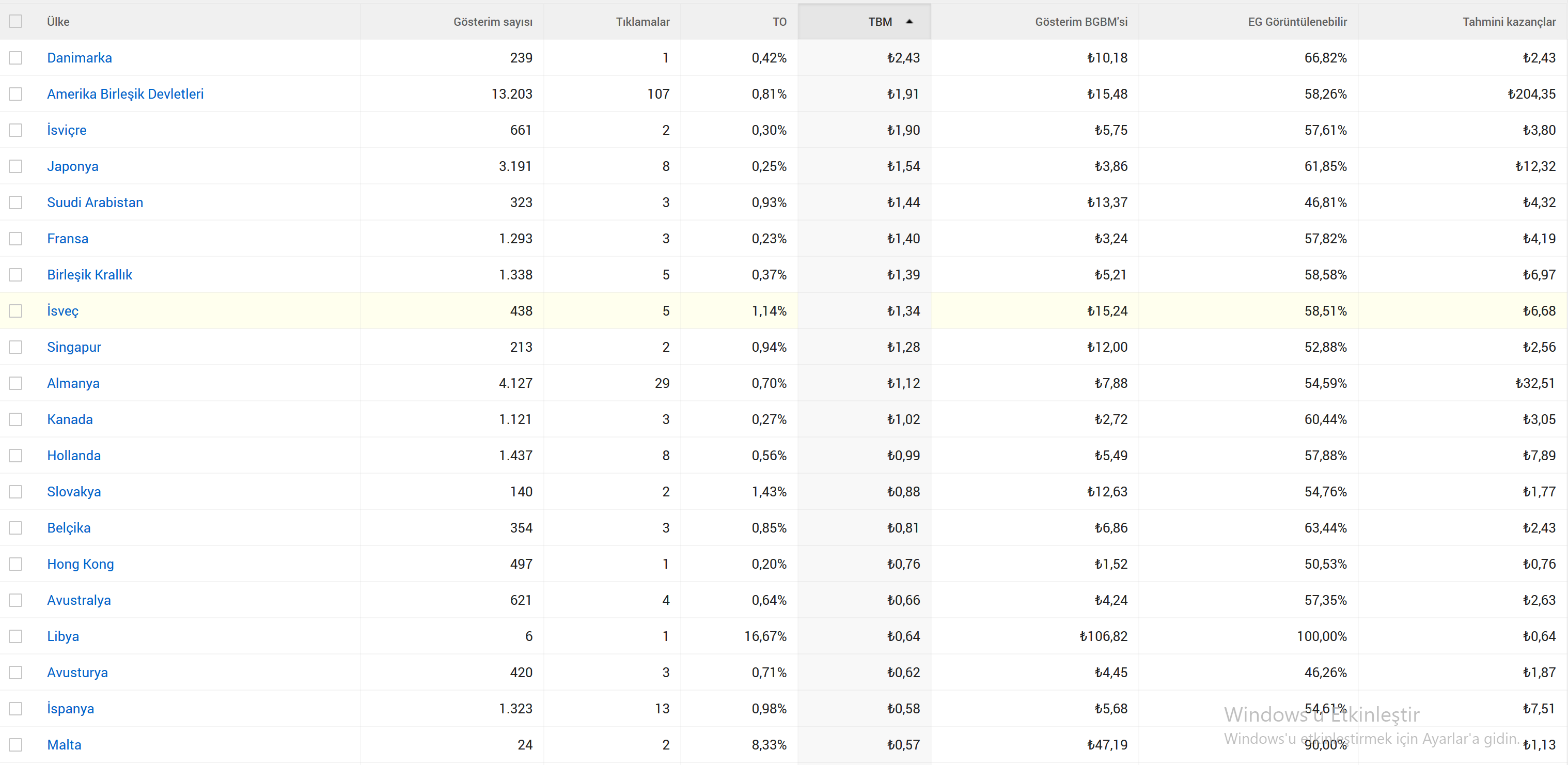Toggle the select-all checkbox in the header
The image size is (1568, 765).
(x=16, y=21)
